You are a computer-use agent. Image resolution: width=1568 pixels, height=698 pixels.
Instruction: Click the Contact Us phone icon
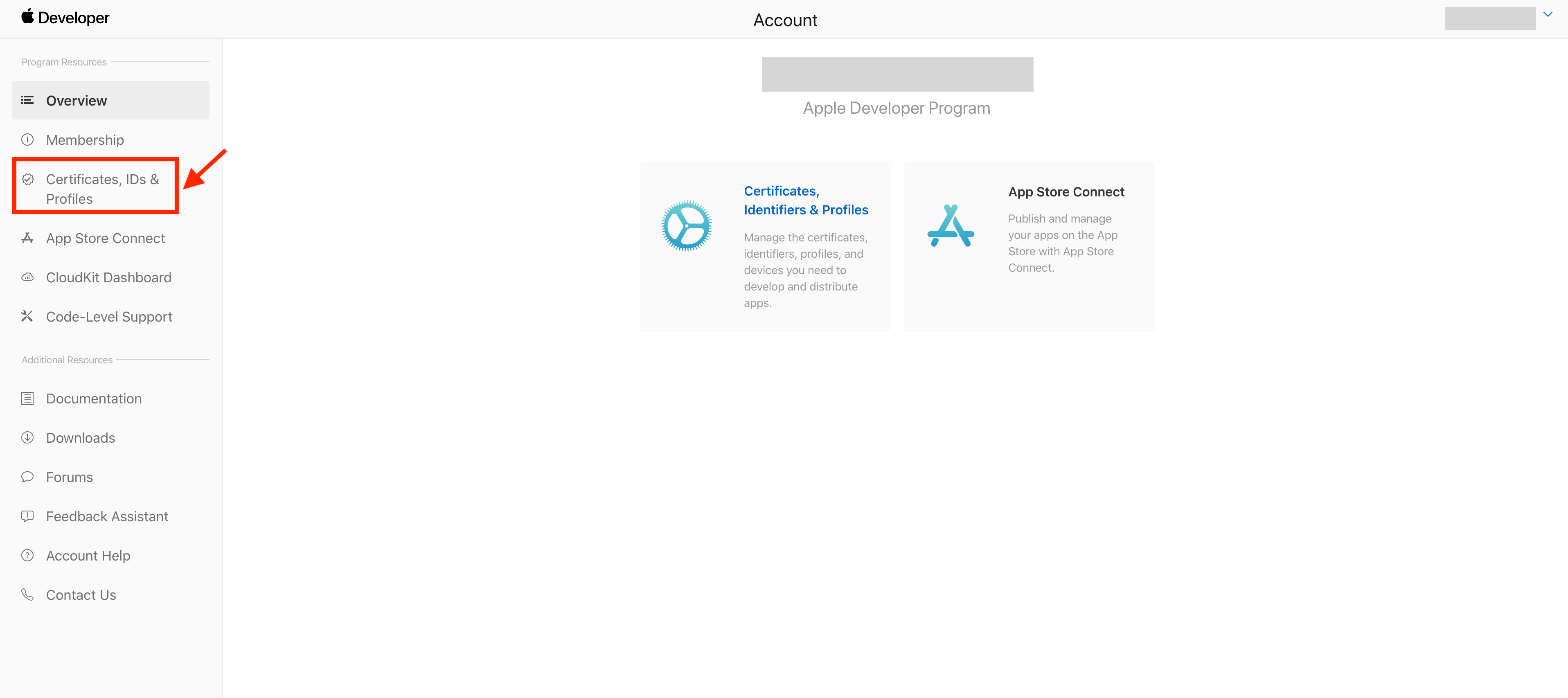pos(27,594)
